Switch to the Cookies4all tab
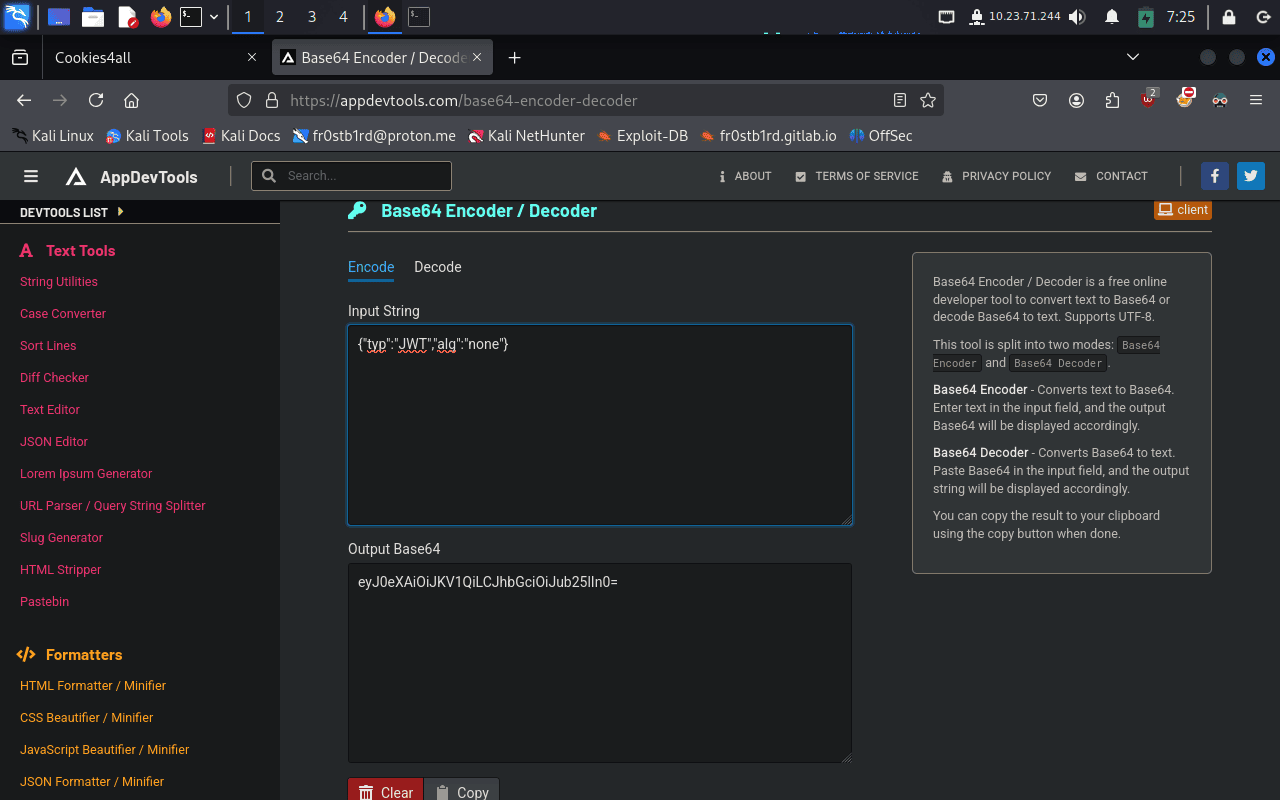 155,58
